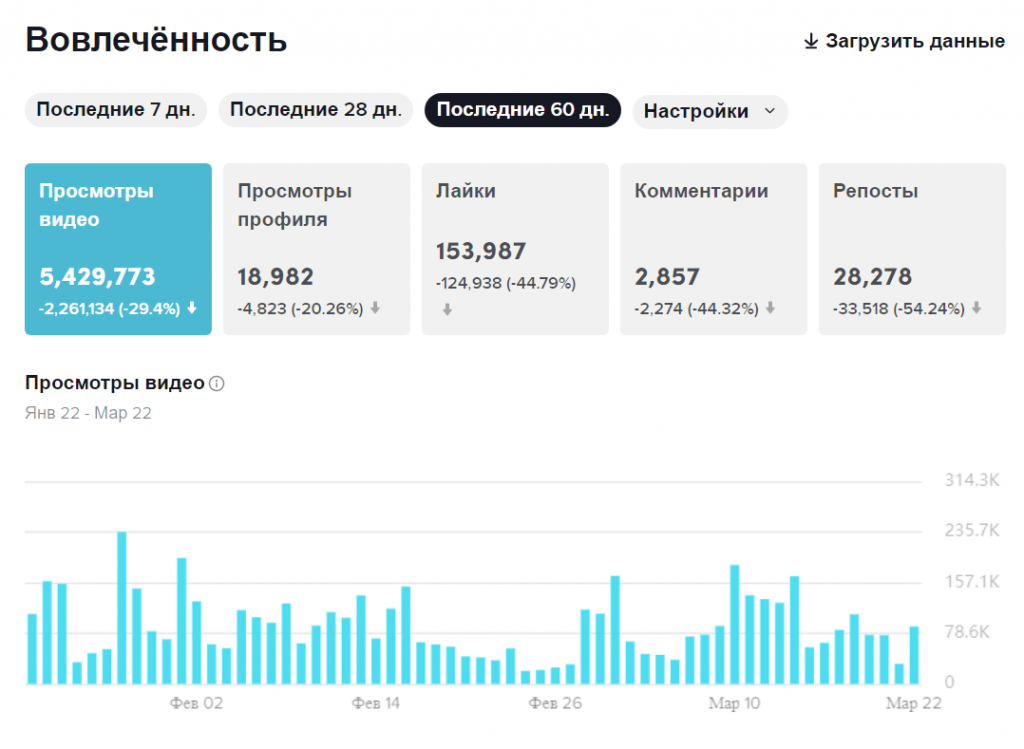The image size is (1024, 749).
Task: Click the last chart bar at Мар 22
Action: (x=914, y=655)
